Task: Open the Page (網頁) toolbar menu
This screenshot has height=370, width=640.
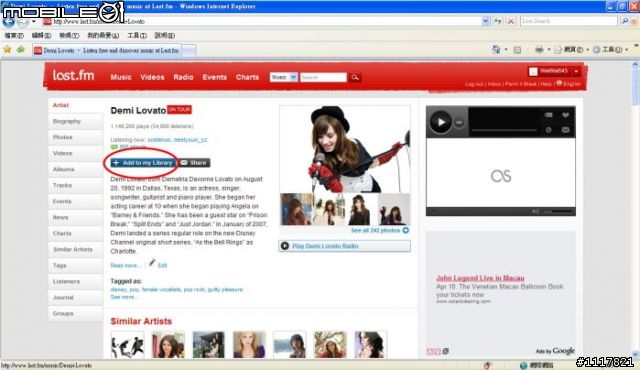Action: (571, 50)
